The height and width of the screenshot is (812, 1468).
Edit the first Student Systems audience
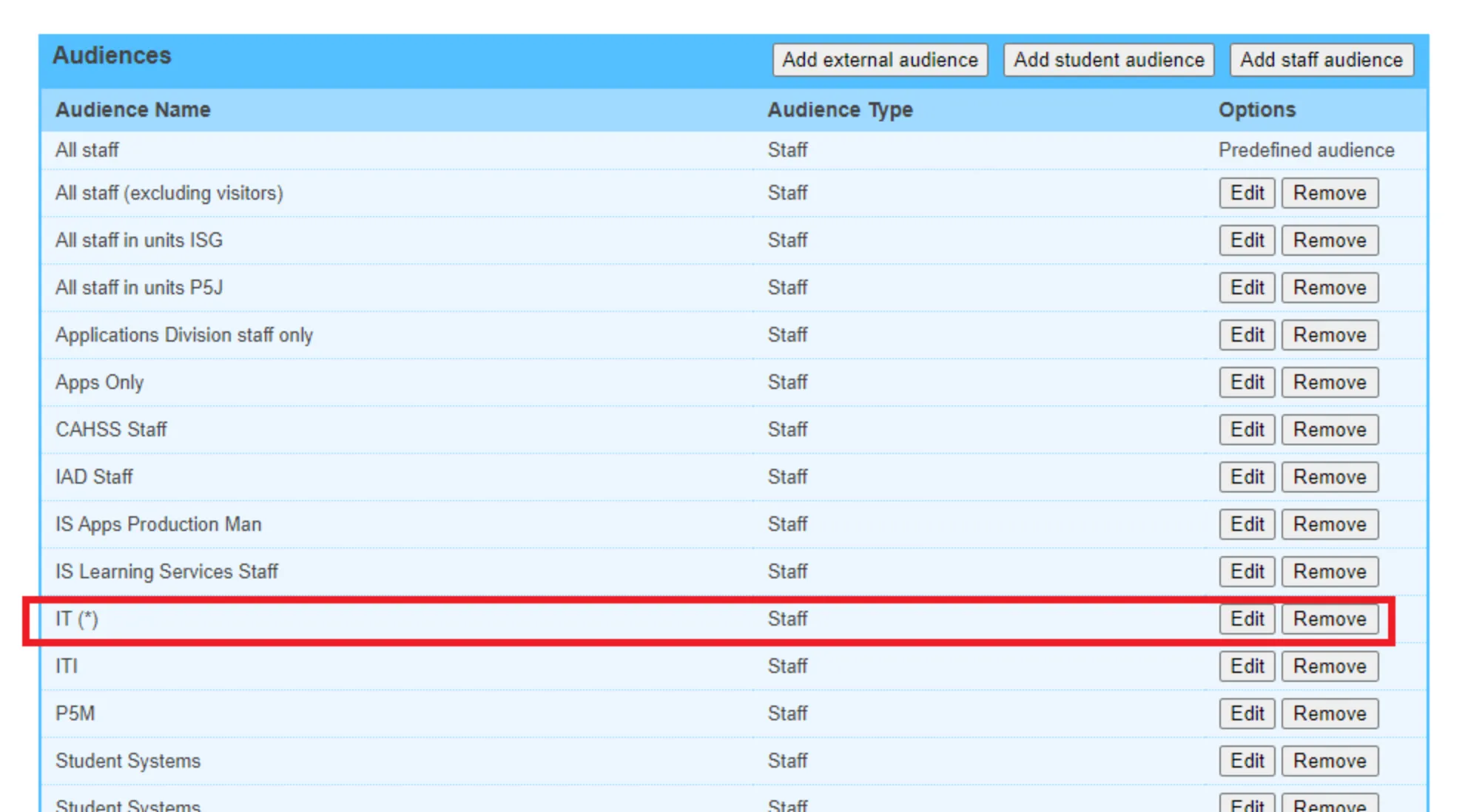pos(1247,761)
